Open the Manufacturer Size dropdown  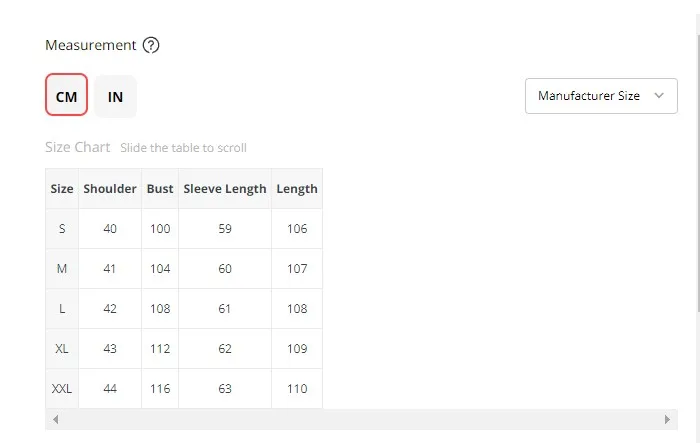601,96
